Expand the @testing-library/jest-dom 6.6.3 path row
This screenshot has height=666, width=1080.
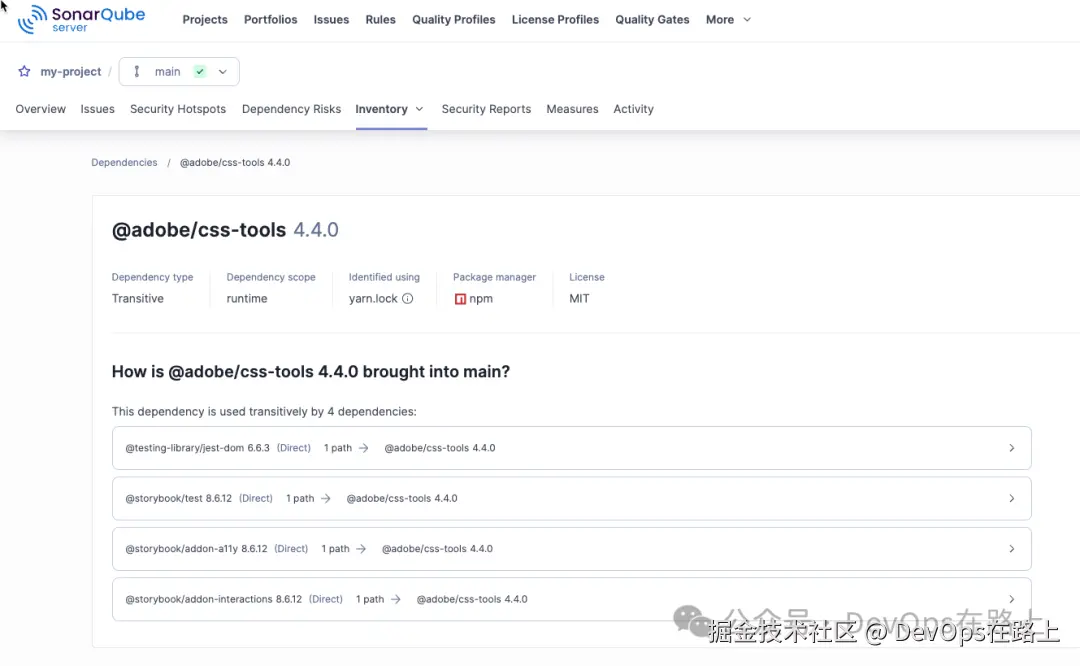[572, 448]
